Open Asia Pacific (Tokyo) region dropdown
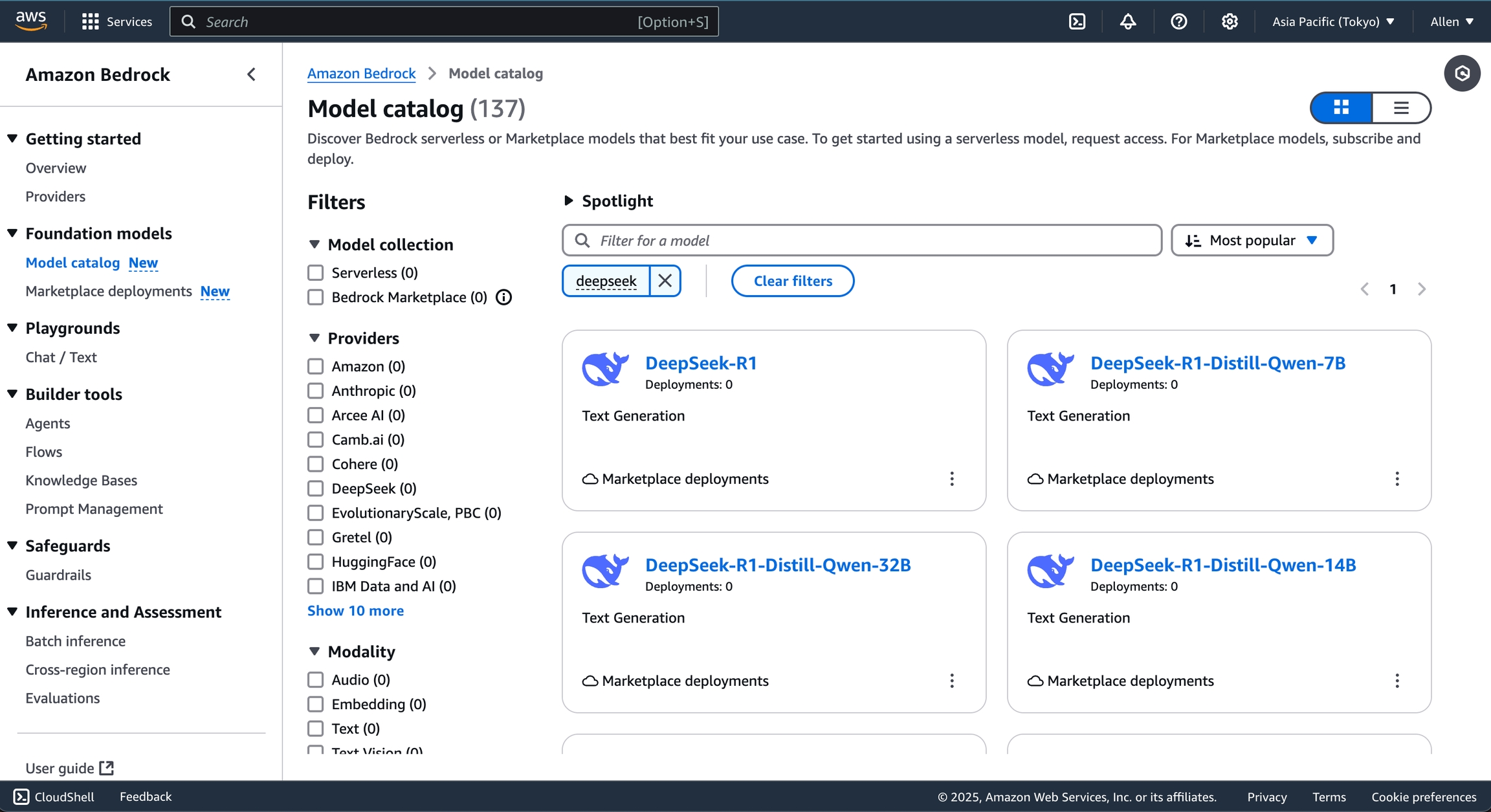The image size is (1491, 812). (x=1332, y=21)
